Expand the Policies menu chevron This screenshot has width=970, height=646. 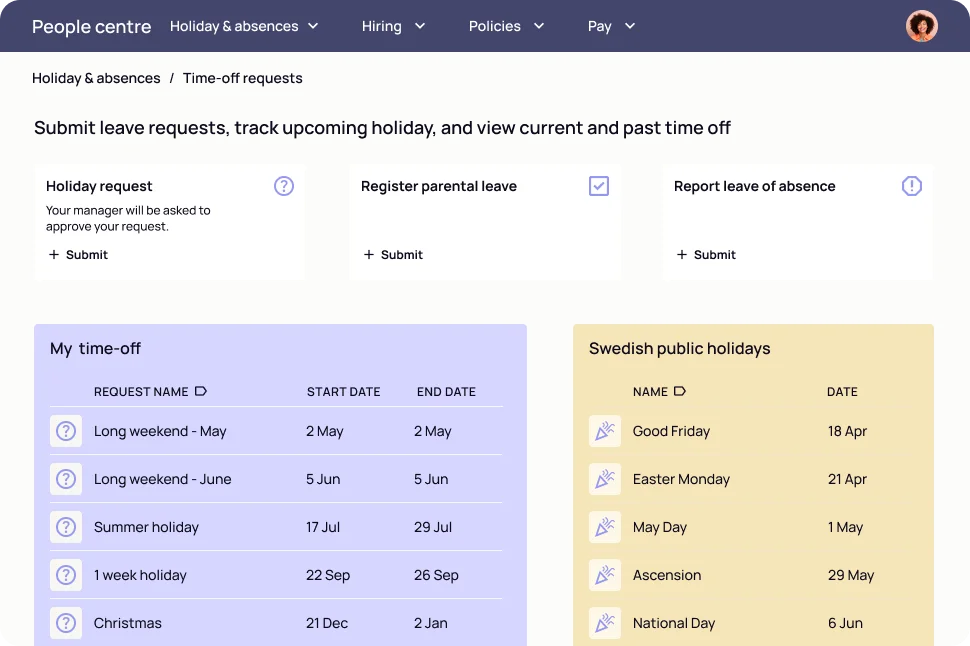[539, 26]
